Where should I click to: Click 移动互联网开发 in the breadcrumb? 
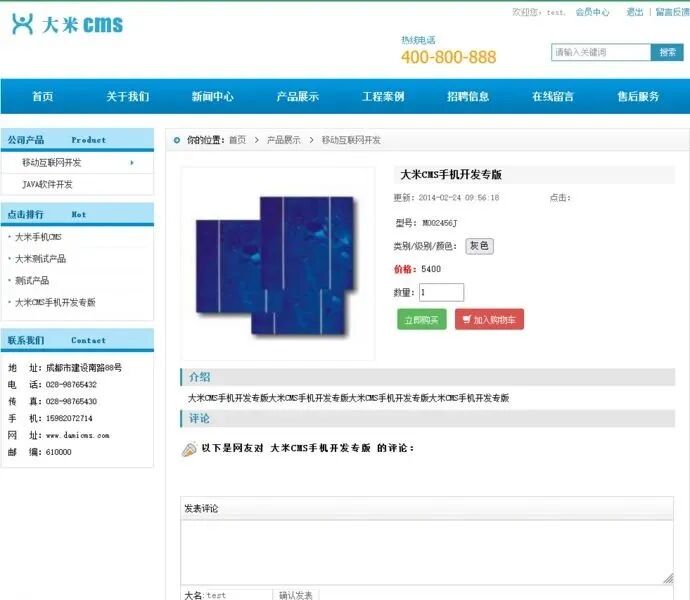(x=351, y=140)
